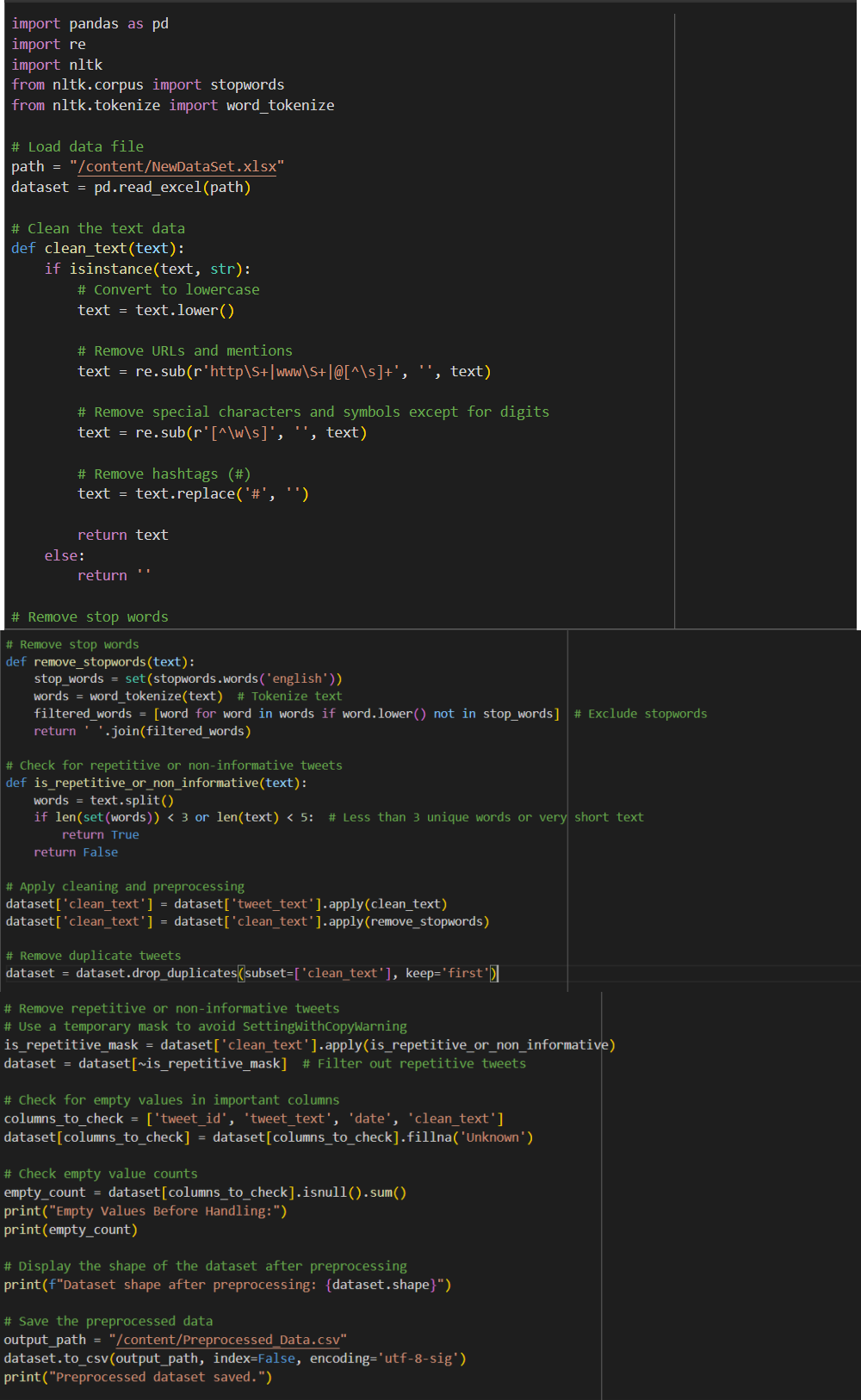Click the '# Check empty value counts' comment
Image resolution: width=861 pixels, height=1400 pixels.
101,1174
